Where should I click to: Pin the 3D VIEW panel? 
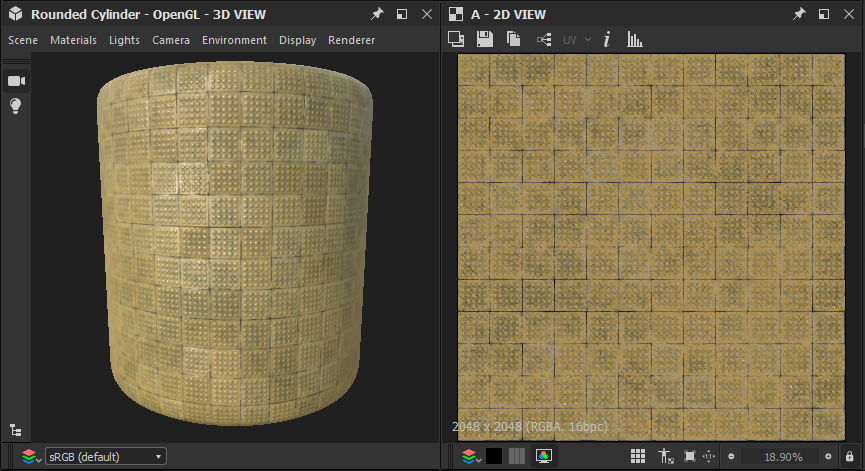point(377,14)
